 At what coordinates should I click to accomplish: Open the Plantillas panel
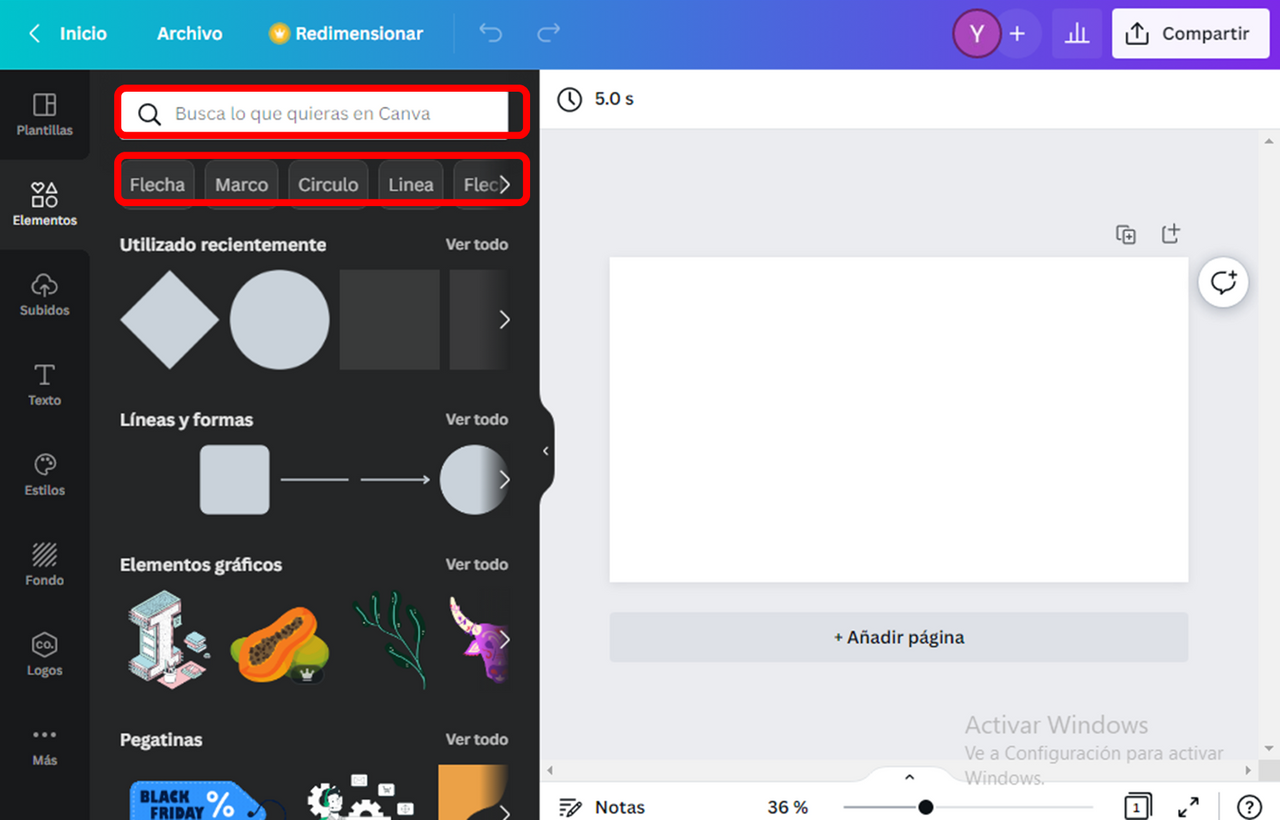[44, 115]
